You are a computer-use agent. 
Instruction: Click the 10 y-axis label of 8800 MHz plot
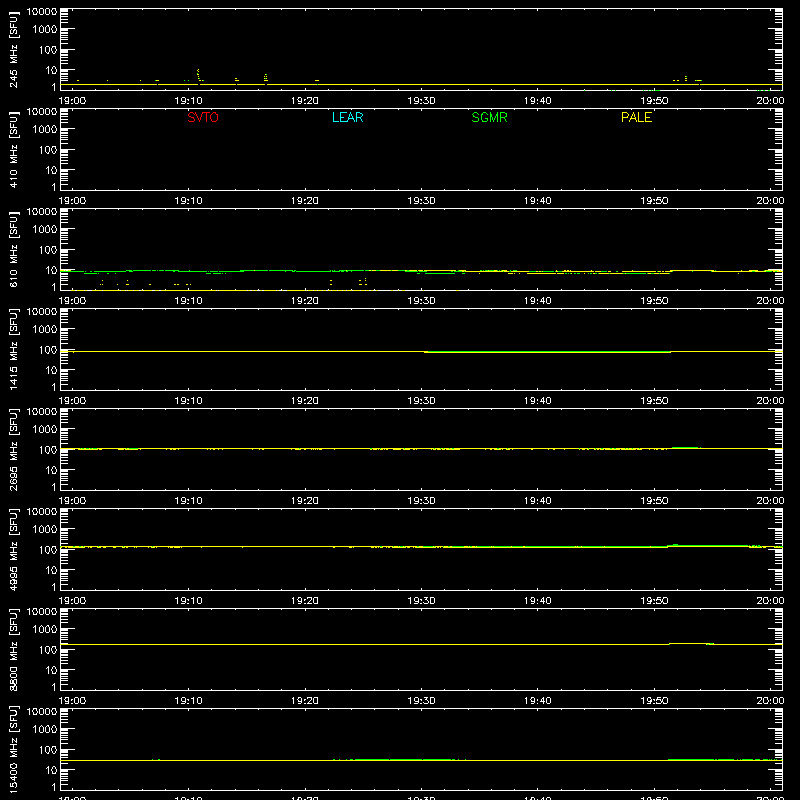tap(51, 670)
